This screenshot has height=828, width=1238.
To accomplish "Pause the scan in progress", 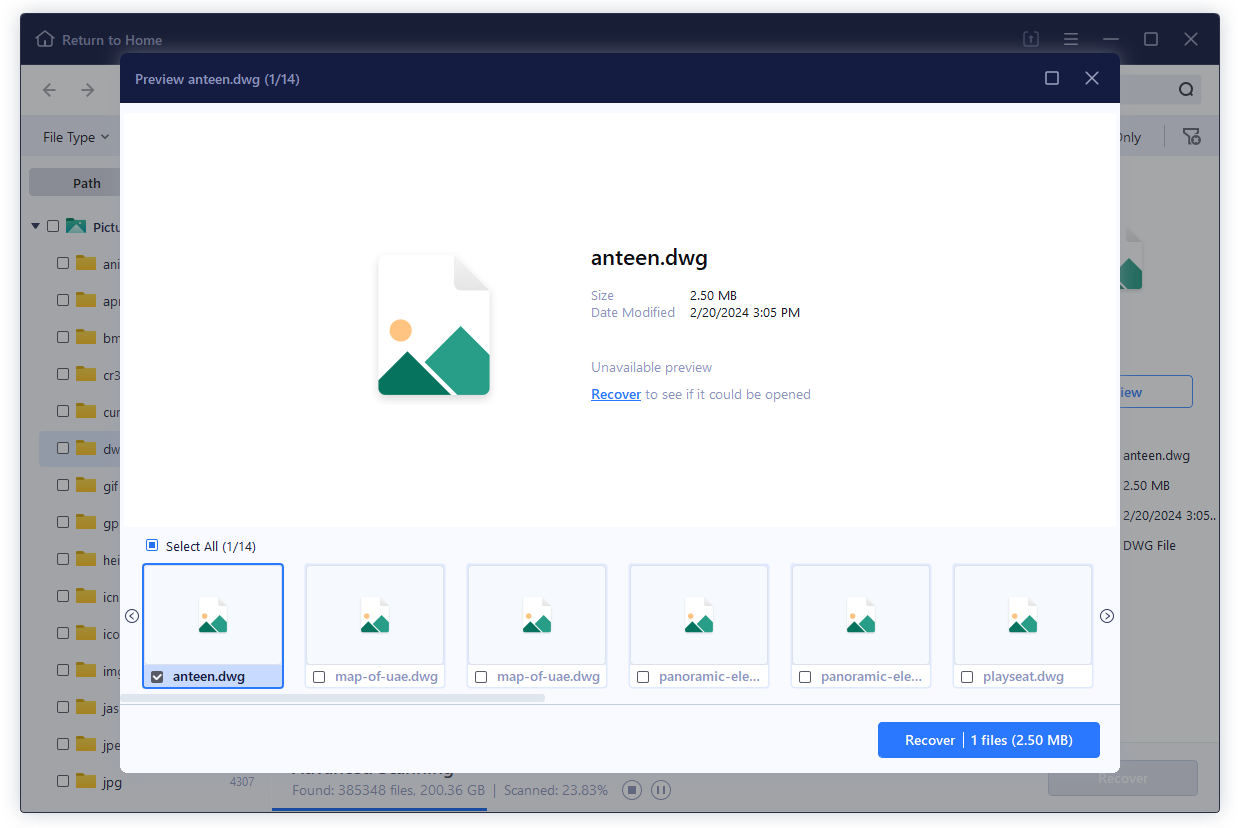I will tap(660, 790).
